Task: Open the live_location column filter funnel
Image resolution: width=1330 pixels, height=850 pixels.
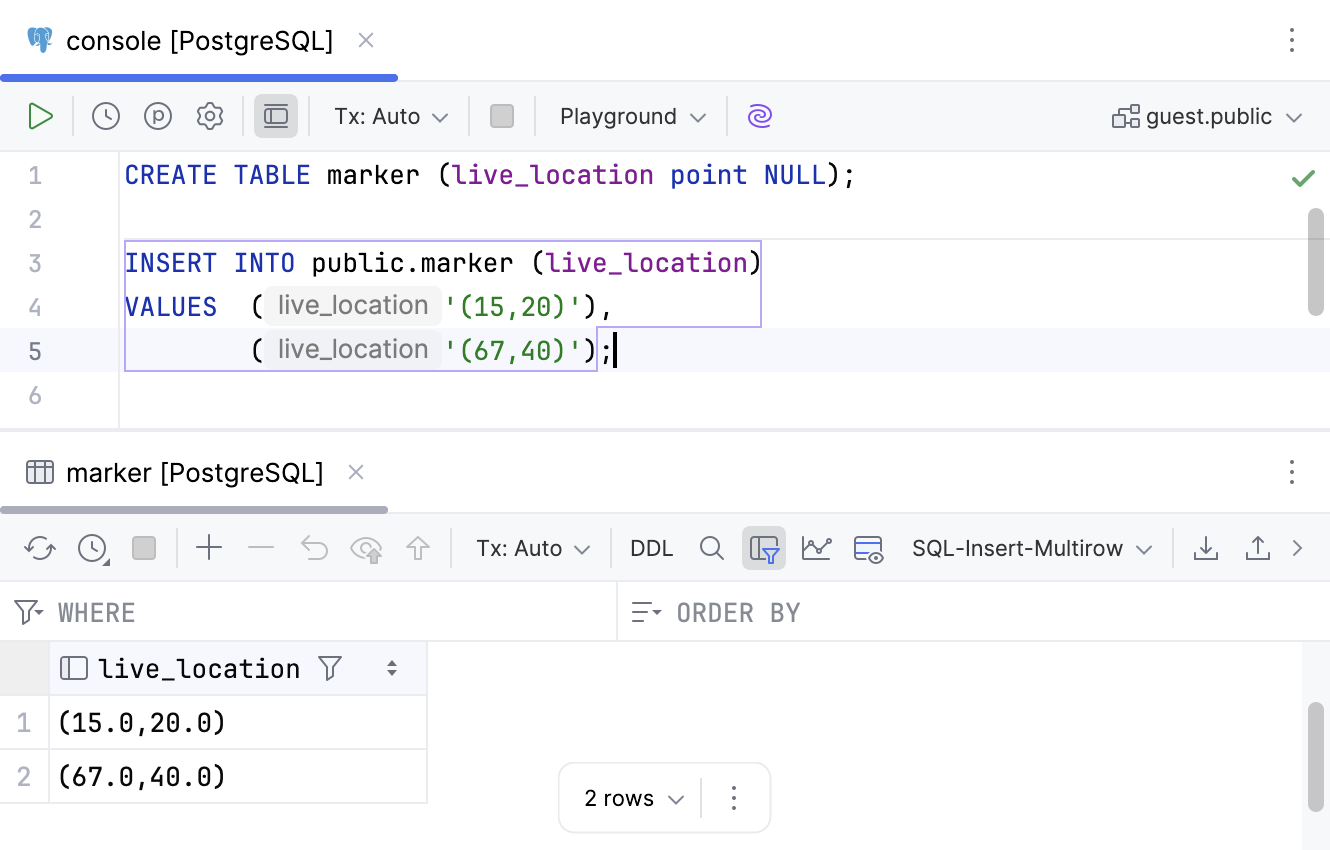Action: coord(330,669)
